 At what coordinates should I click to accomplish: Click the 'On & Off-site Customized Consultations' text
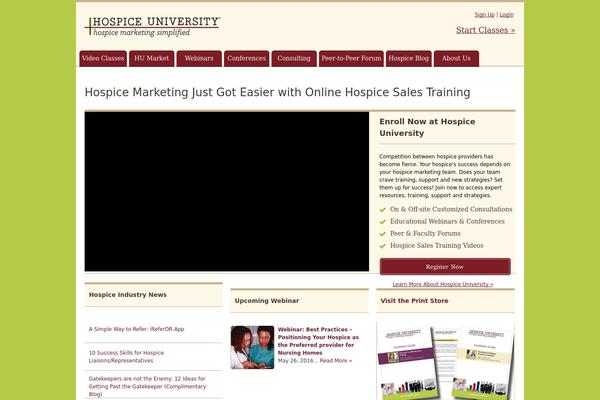tap(451, 209)
